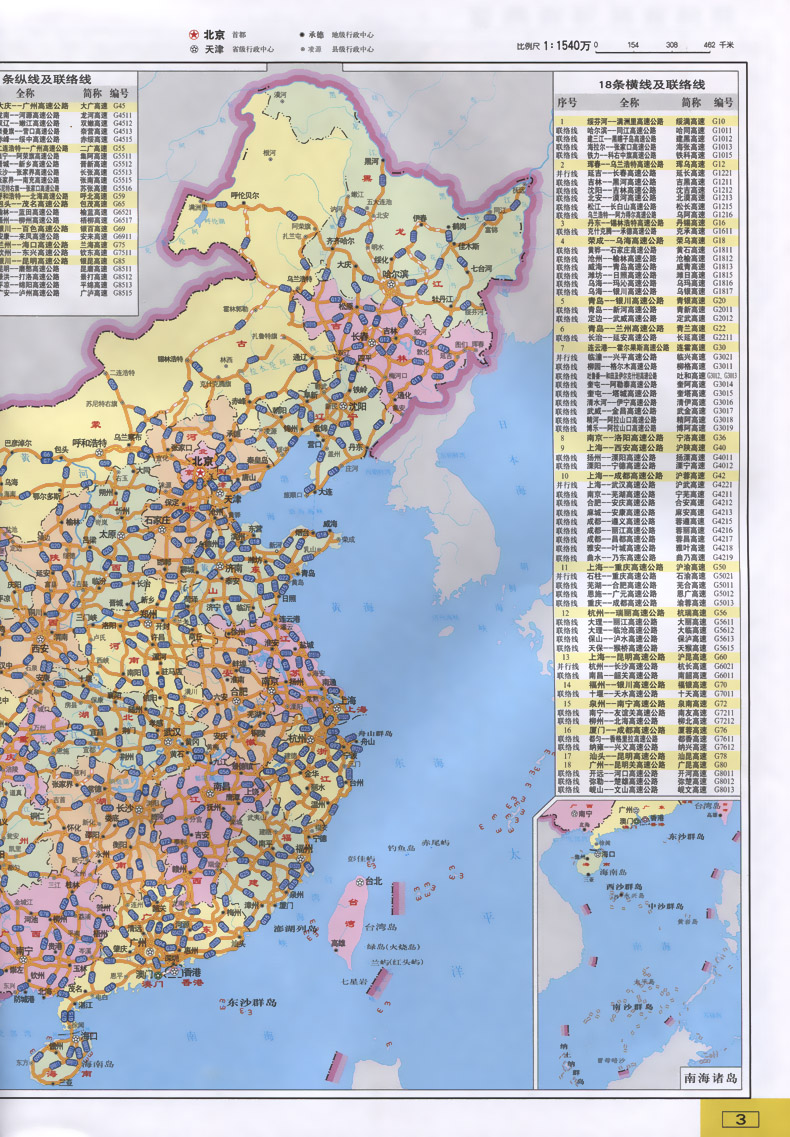The height and width of the screenshot is (1137, 790).
Task: Click the 丹锡高速 abbreviation cell
Action: [689, 223]
